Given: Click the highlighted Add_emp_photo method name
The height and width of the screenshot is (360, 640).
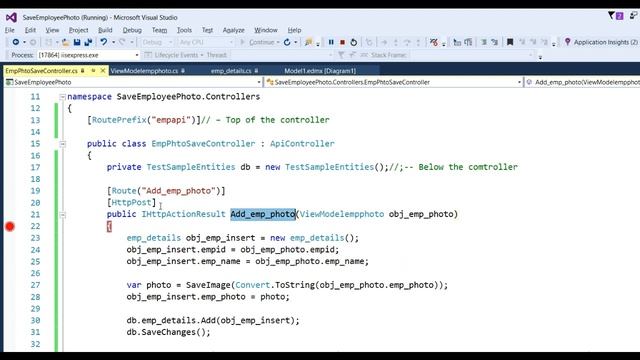Looking at the screenshot, I should click(263, 214).
